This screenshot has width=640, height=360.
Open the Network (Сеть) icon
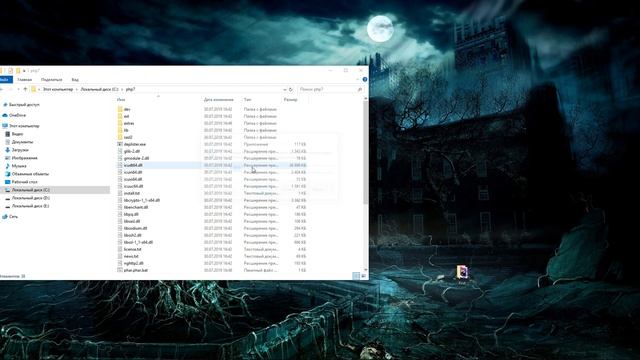[5, 217]
